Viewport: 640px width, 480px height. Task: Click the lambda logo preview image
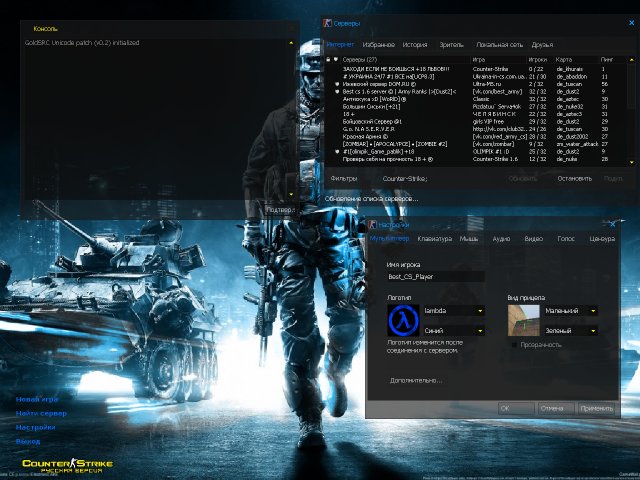tap(403, 320)
